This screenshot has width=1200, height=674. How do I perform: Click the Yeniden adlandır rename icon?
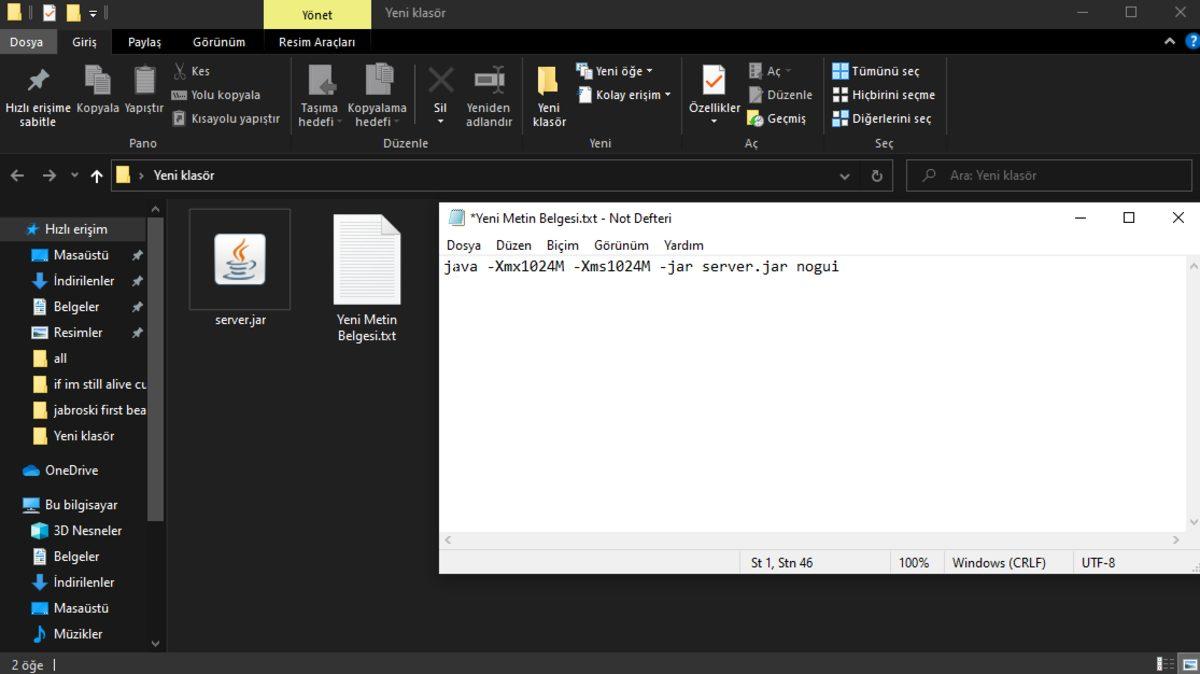pos(488,81)
